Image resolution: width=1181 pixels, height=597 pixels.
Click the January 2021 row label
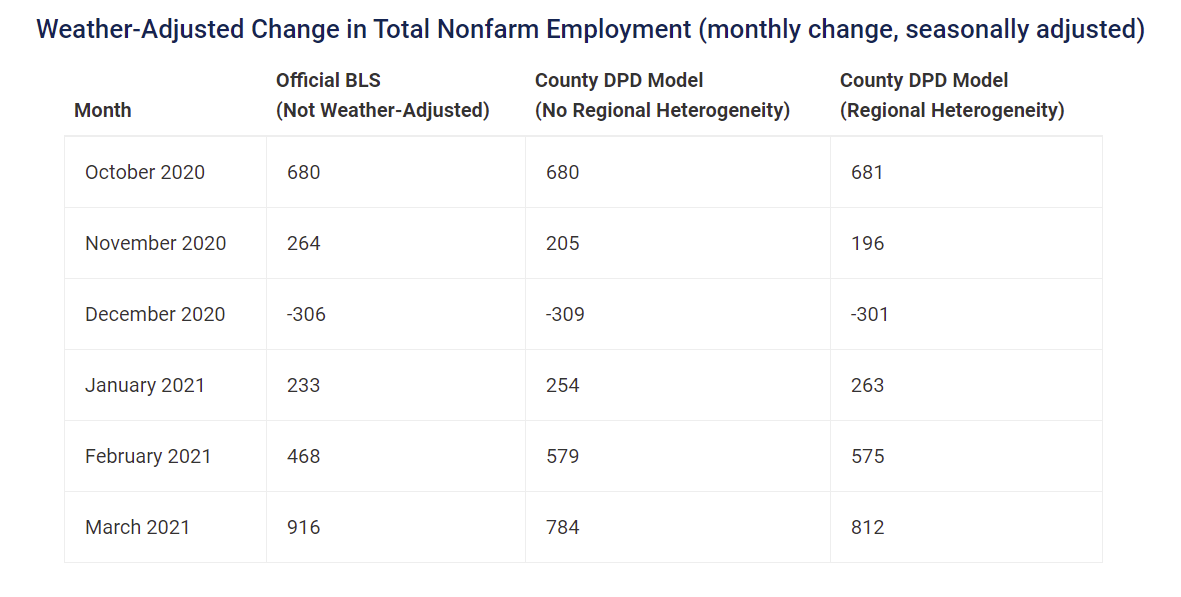pyautogui.click(x=145, y=385)
